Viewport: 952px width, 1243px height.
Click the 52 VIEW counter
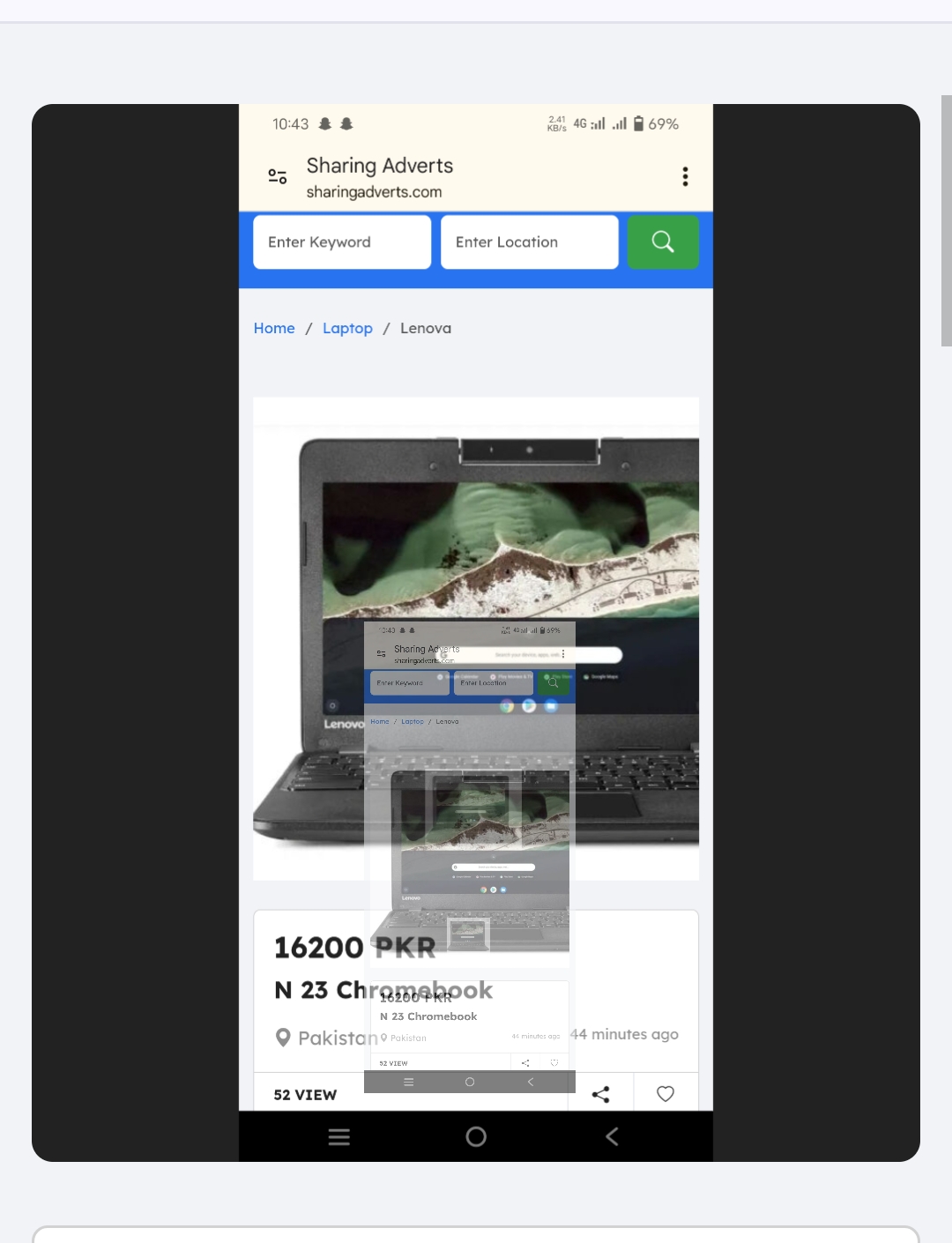(x=305, y=1095)
